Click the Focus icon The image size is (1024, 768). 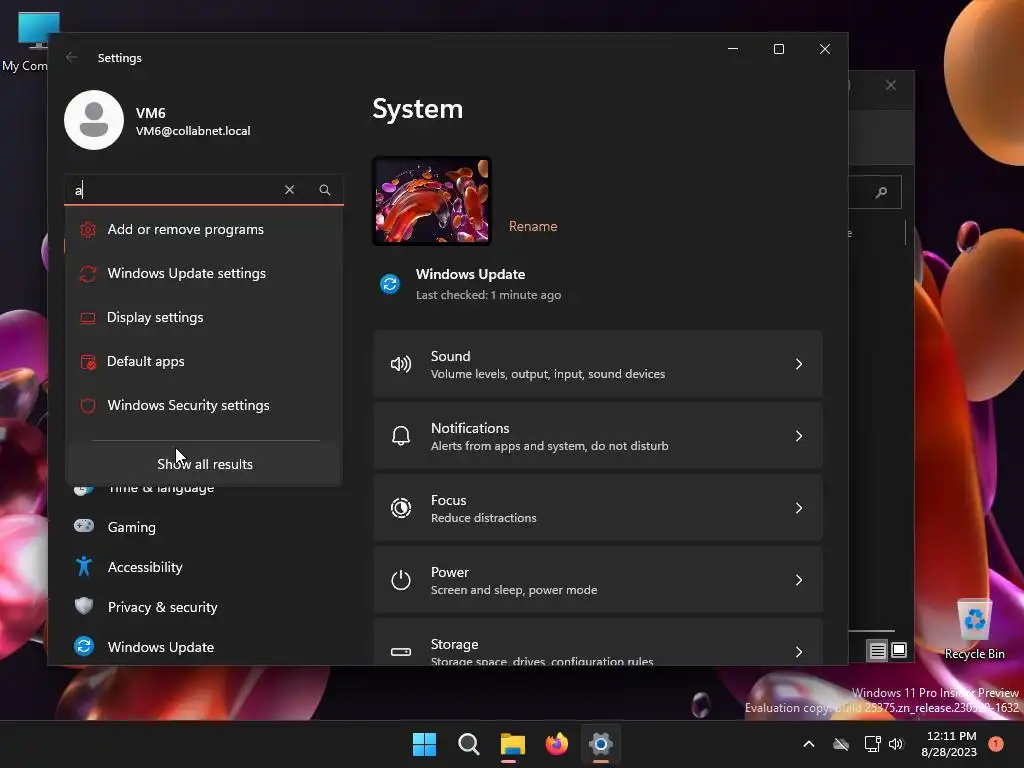pos(401,508)
